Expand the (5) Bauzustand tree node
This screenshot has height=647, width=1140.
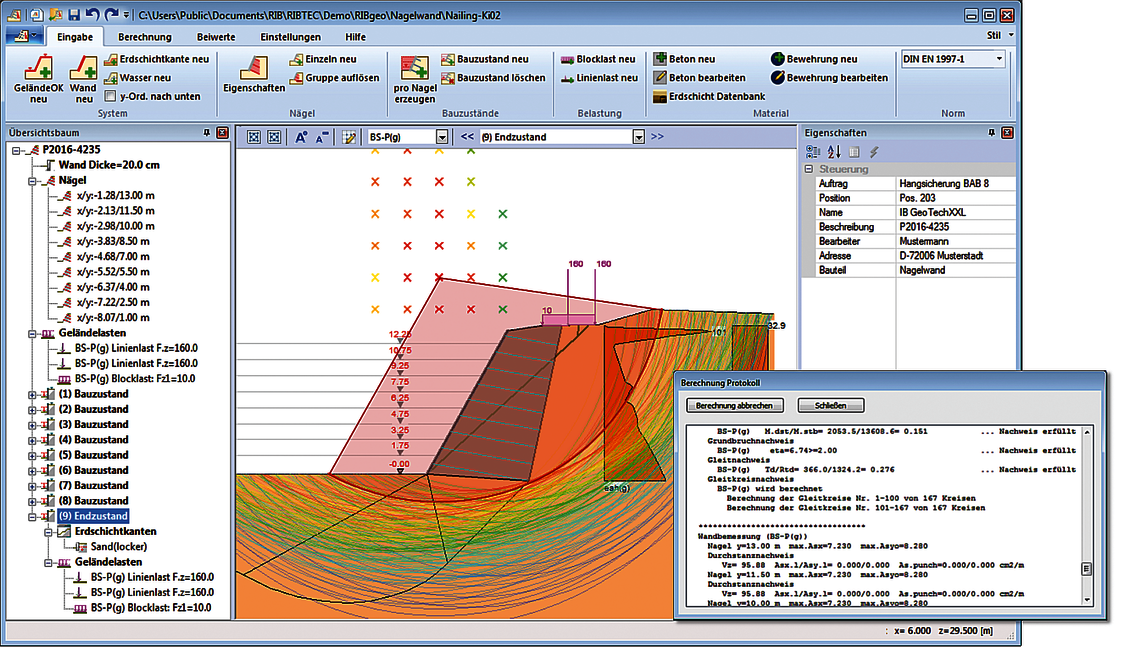pos(32,455)
